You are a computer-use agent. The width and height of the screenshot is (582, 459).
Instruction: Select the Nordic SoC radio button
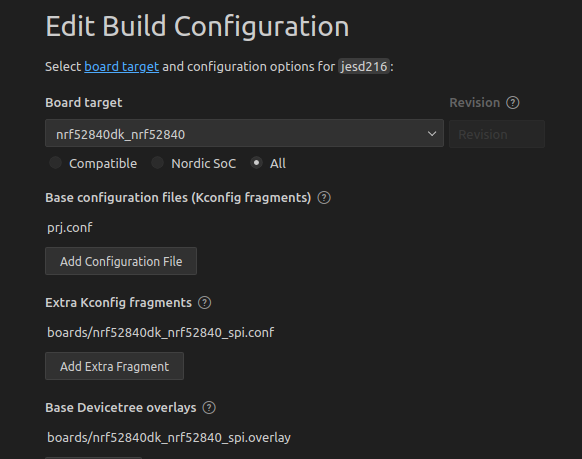pyautogui.click(x=157, y=163)
